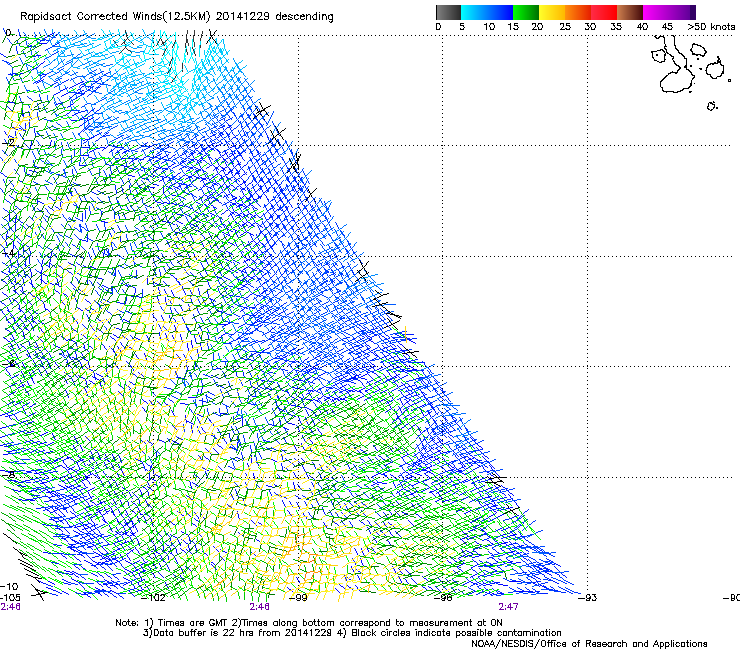Click the 'Rapidscat Corrected Winds(12.5KM)' title
Viewport: 740px width, 650px height.
pos(115,17)
